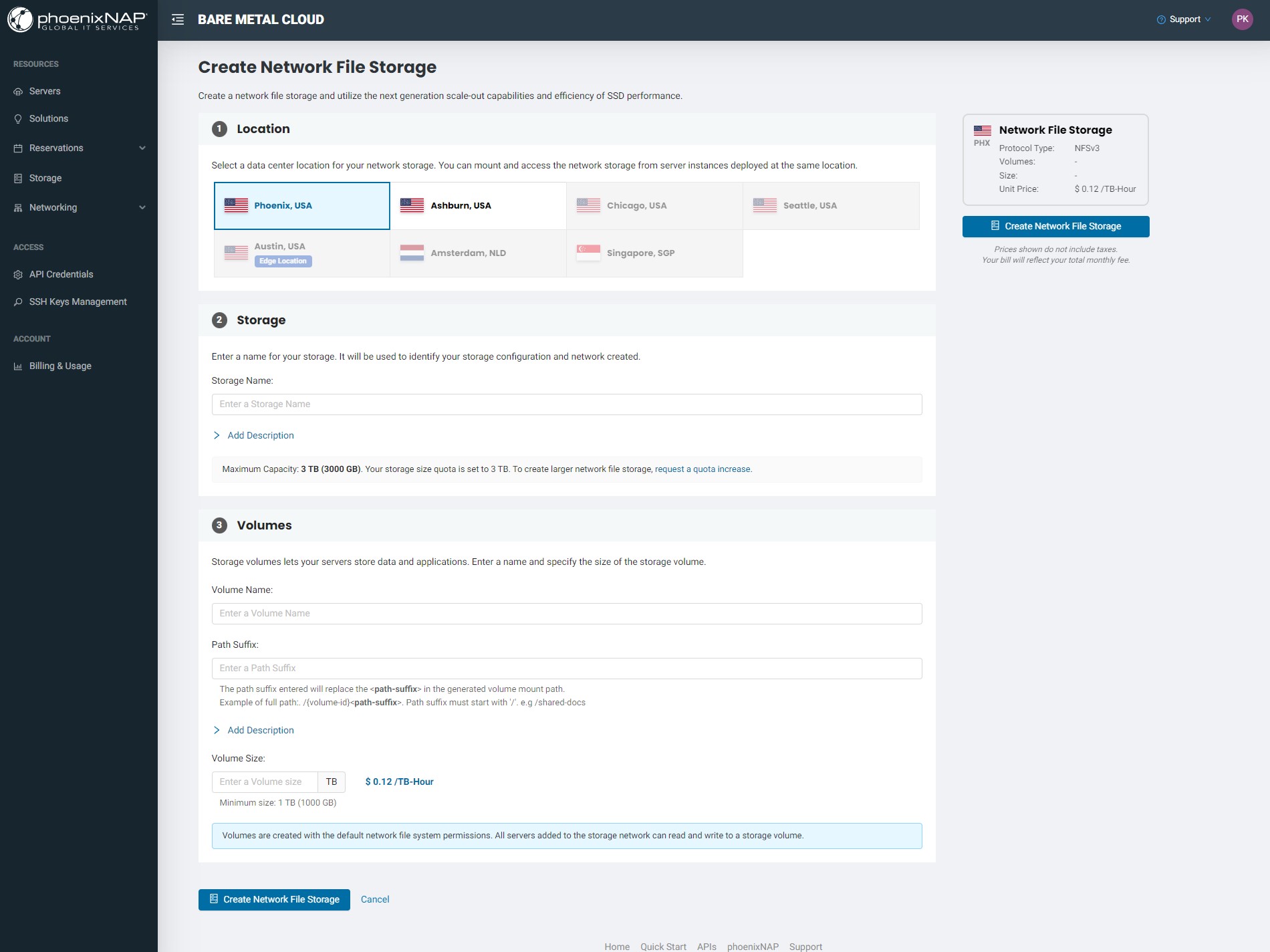Open the Support dropdown arrow

point(1208,19)
